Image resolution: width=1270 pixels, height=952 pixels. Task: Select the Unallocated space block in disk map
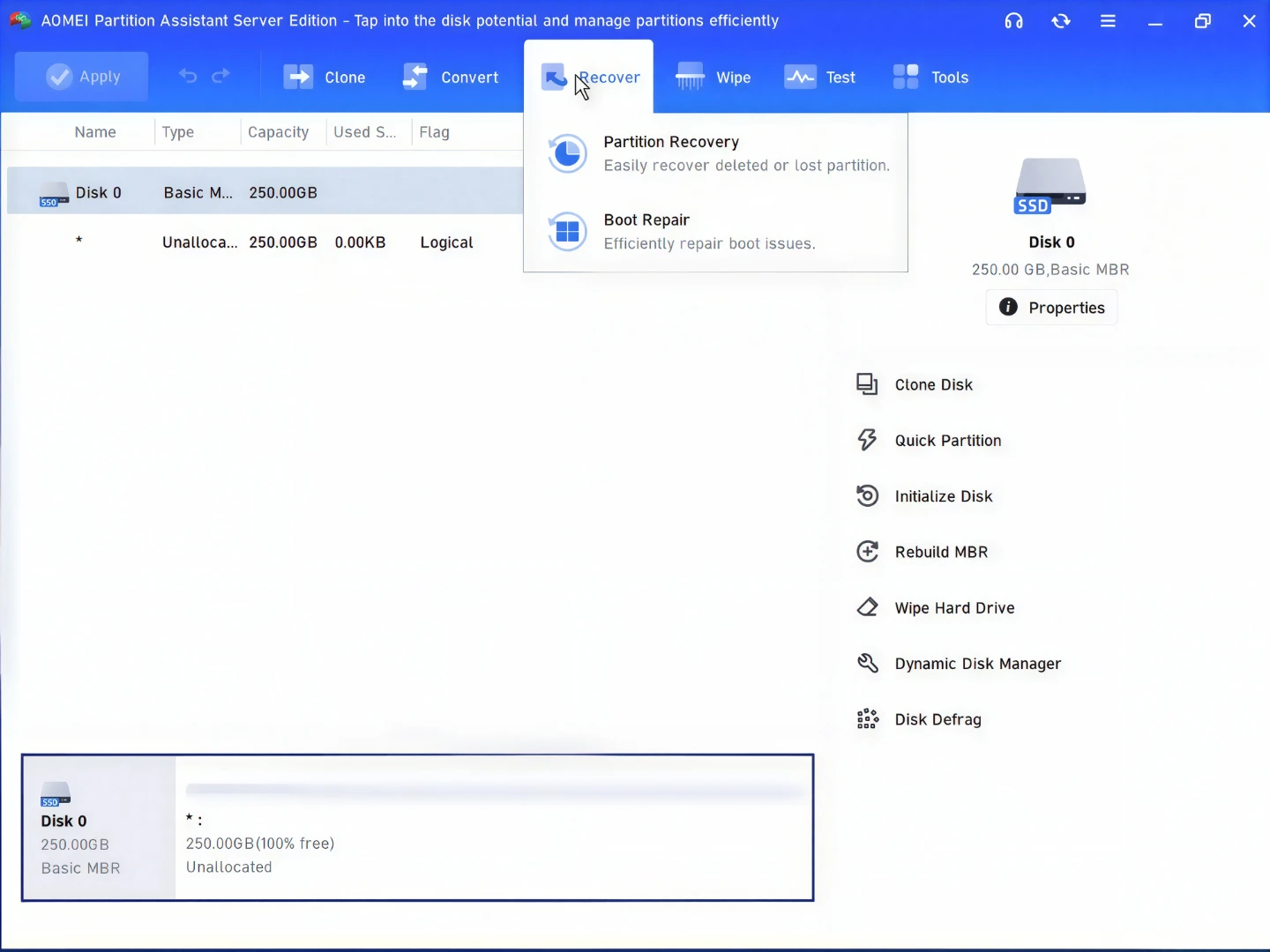494,828
